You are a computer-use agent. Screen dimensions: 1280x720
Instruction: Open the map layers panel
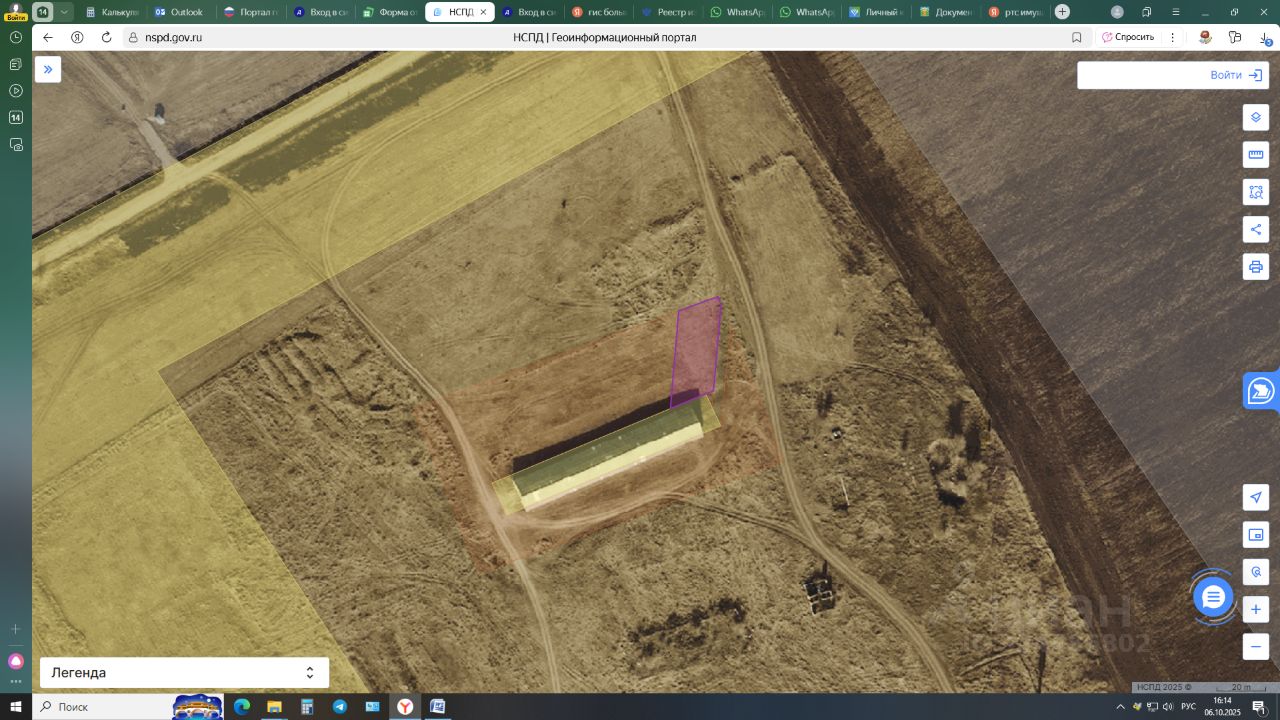pyautogui.click(x=1256, y=117)
